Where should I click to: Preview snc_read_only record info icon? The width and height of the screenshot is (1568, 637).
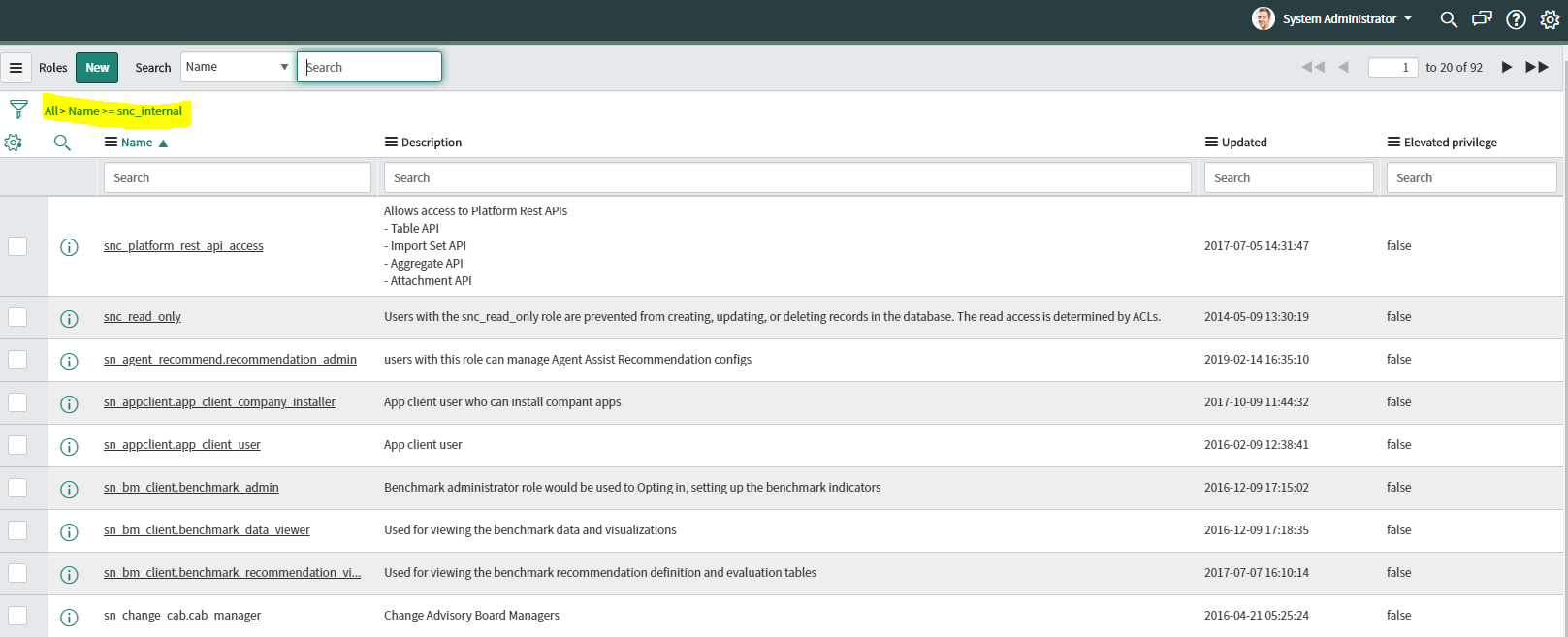point(69,318)
